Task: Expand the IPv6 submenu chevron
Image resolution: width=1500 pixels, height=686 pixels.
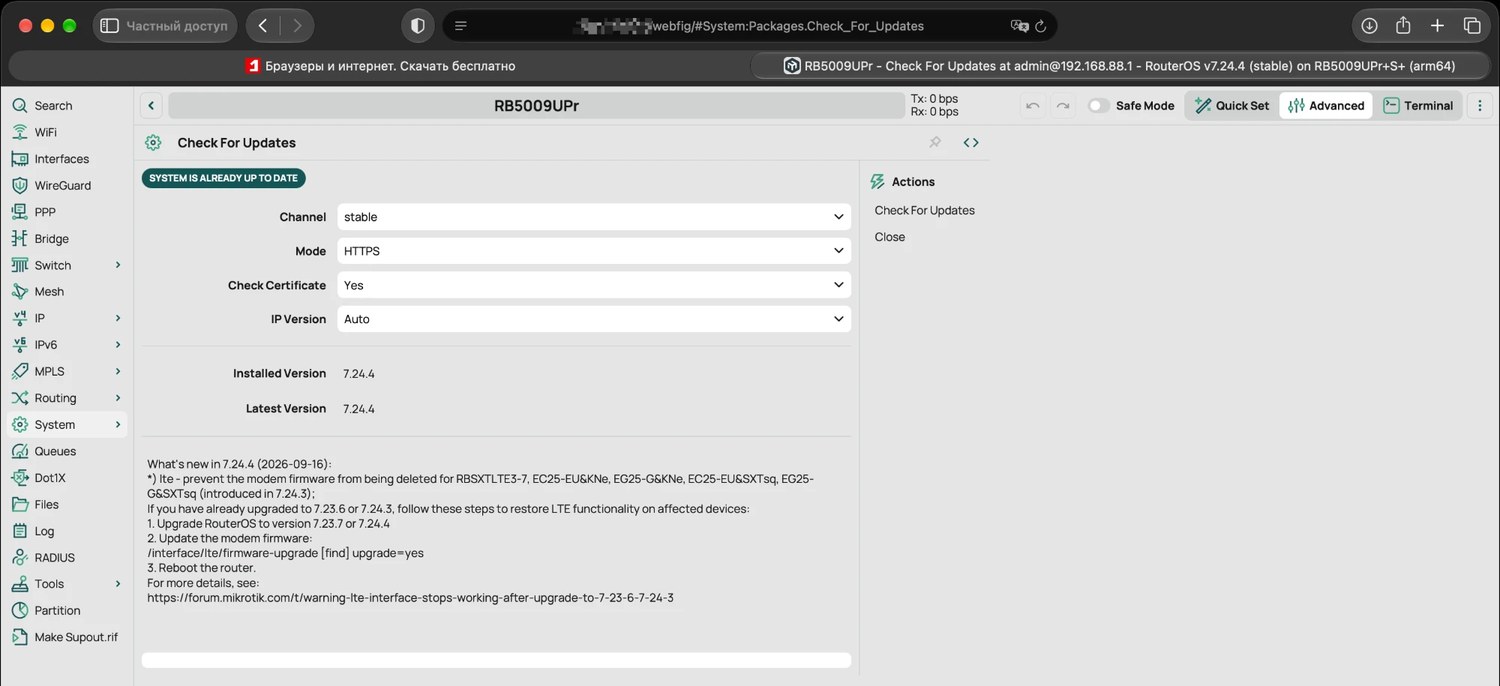Action: 118,345
